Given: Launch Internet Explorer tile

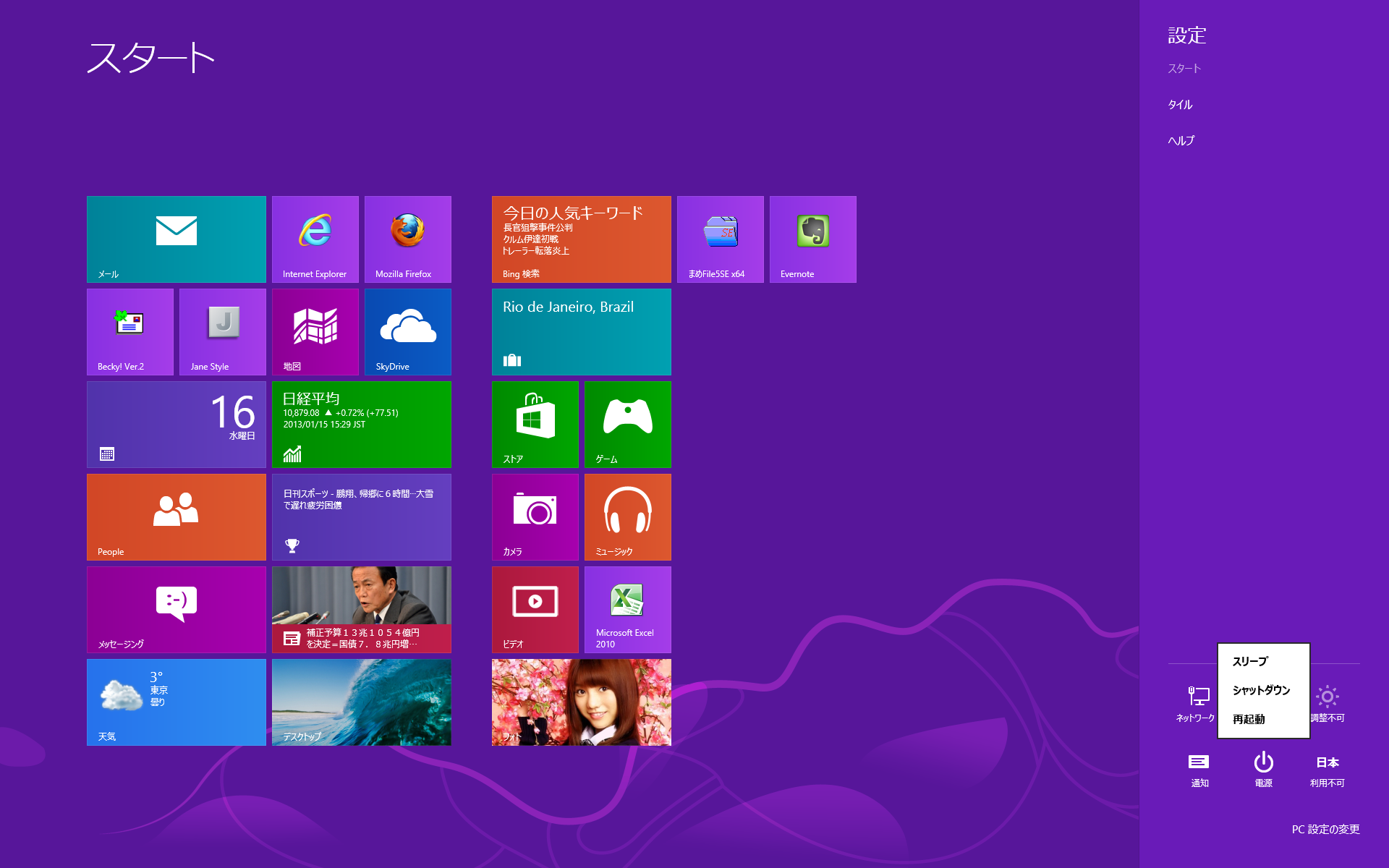Looking at the screenshot, I should pos(315,239).
